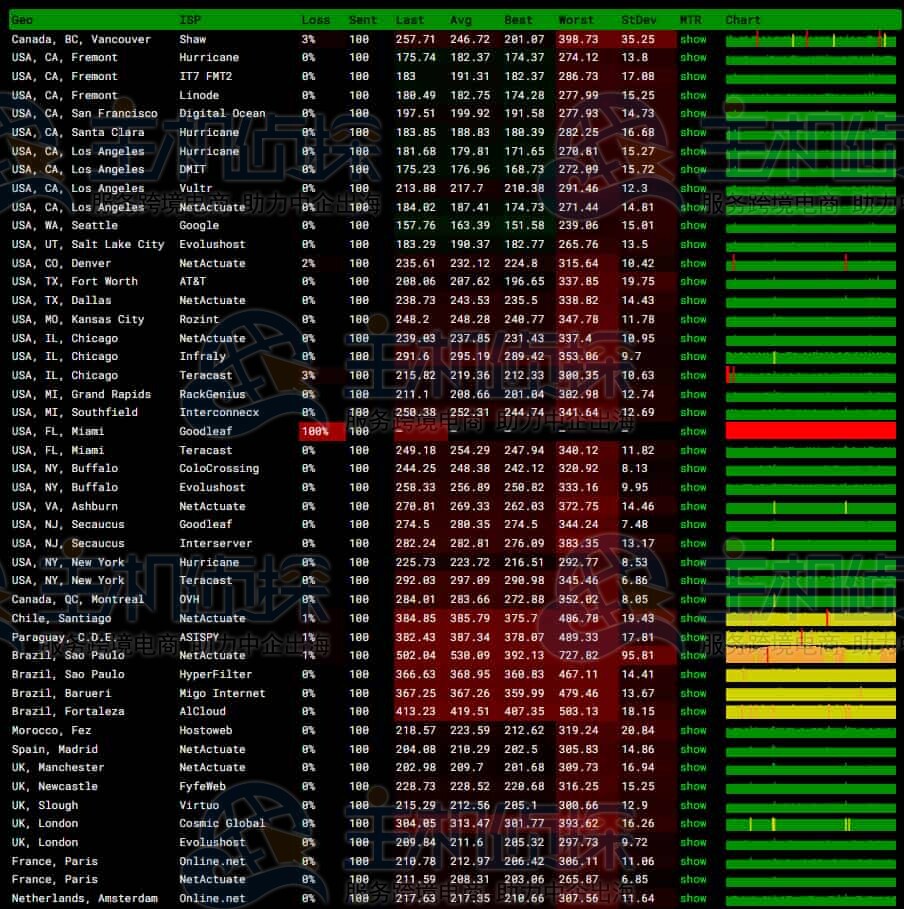Click the chart for Chicago Teracast row
904x909 pixels.
pos(811,376)
